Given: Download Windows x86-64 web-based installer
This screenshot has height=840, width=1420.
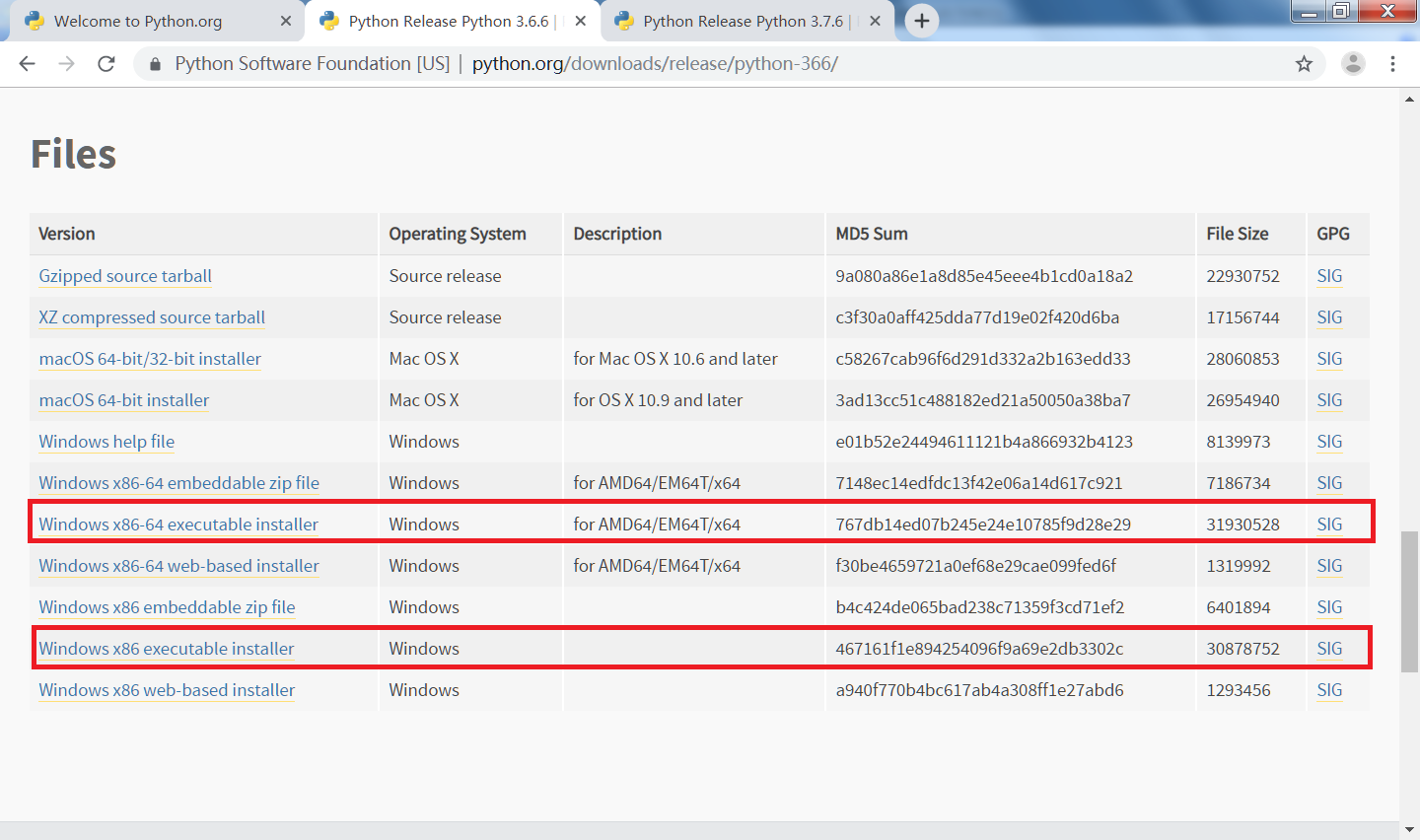Looking at the screenshot, I should pos(179,566).
